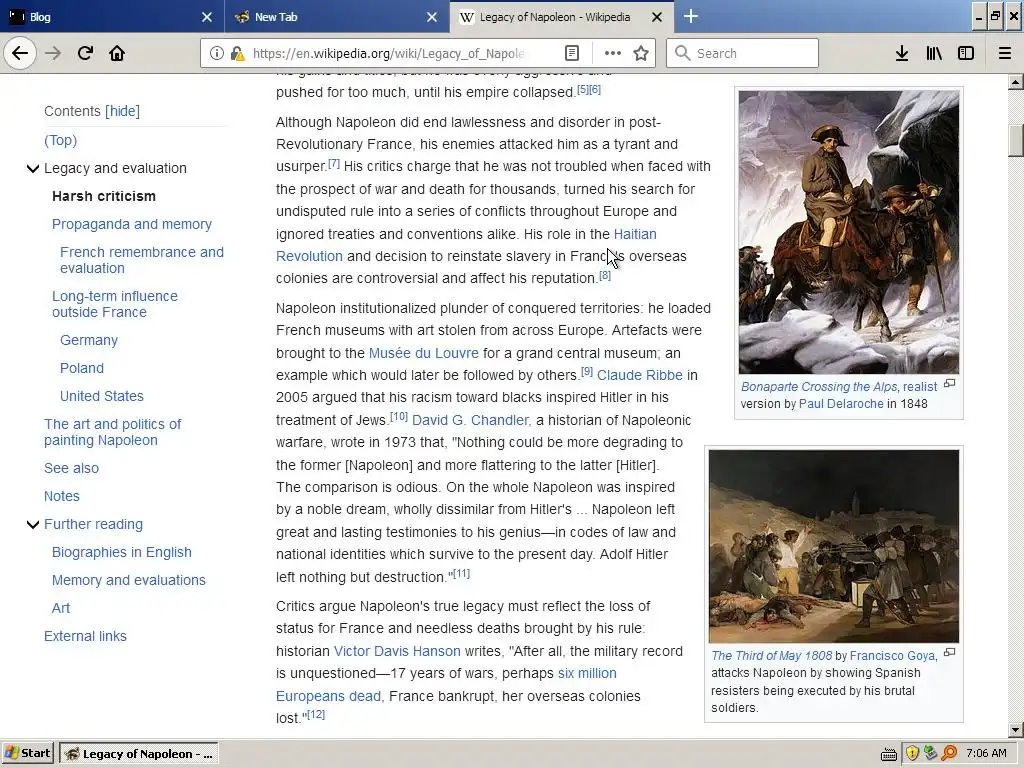
Task: Go to Art subsection
Action: click(x=61, y=609)
